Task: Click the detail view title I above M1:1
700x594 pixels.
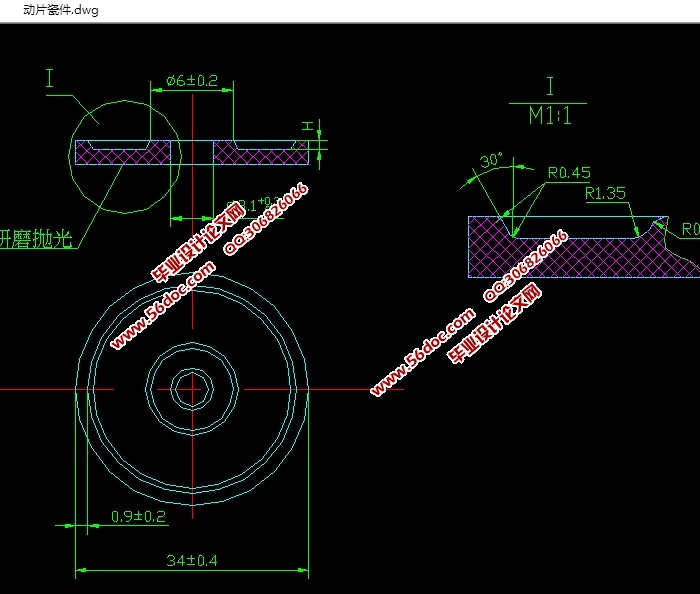Action: point(549,86)
